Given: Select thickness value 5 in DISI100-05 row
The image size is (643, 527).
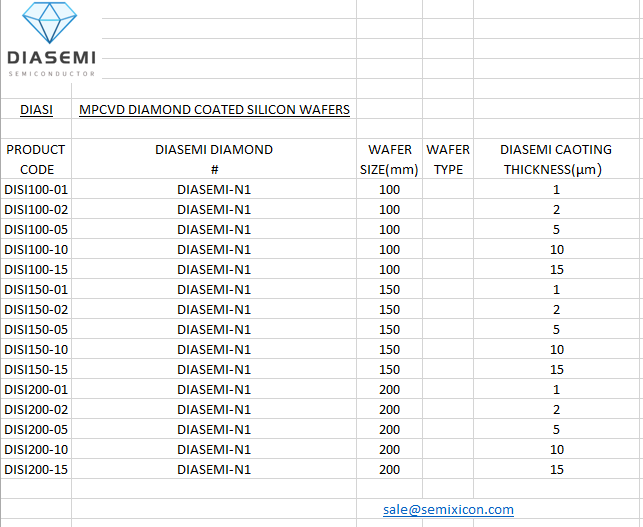Looking at the screenshot, I should [556, 229].
